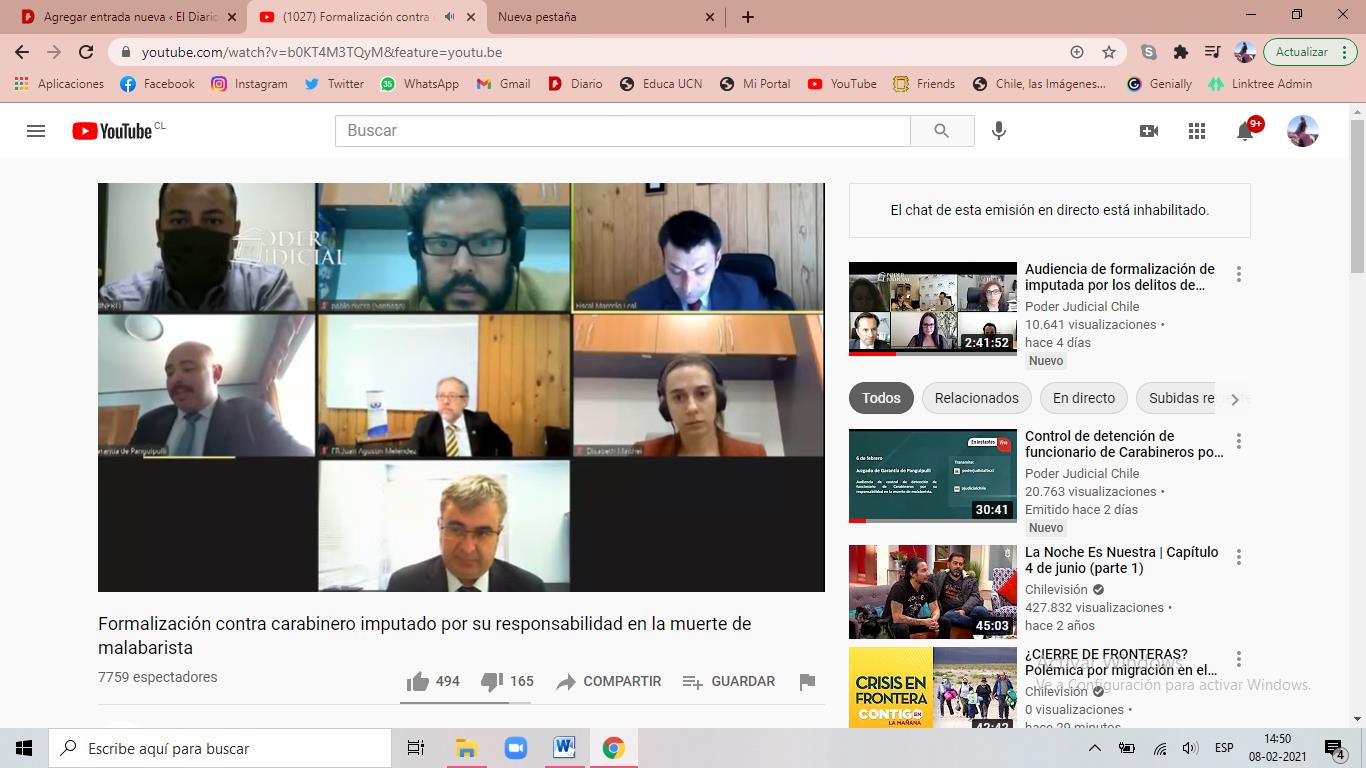Click the live video player
The width and height of the screenshot is (1366, 768).
pos(461,387)
